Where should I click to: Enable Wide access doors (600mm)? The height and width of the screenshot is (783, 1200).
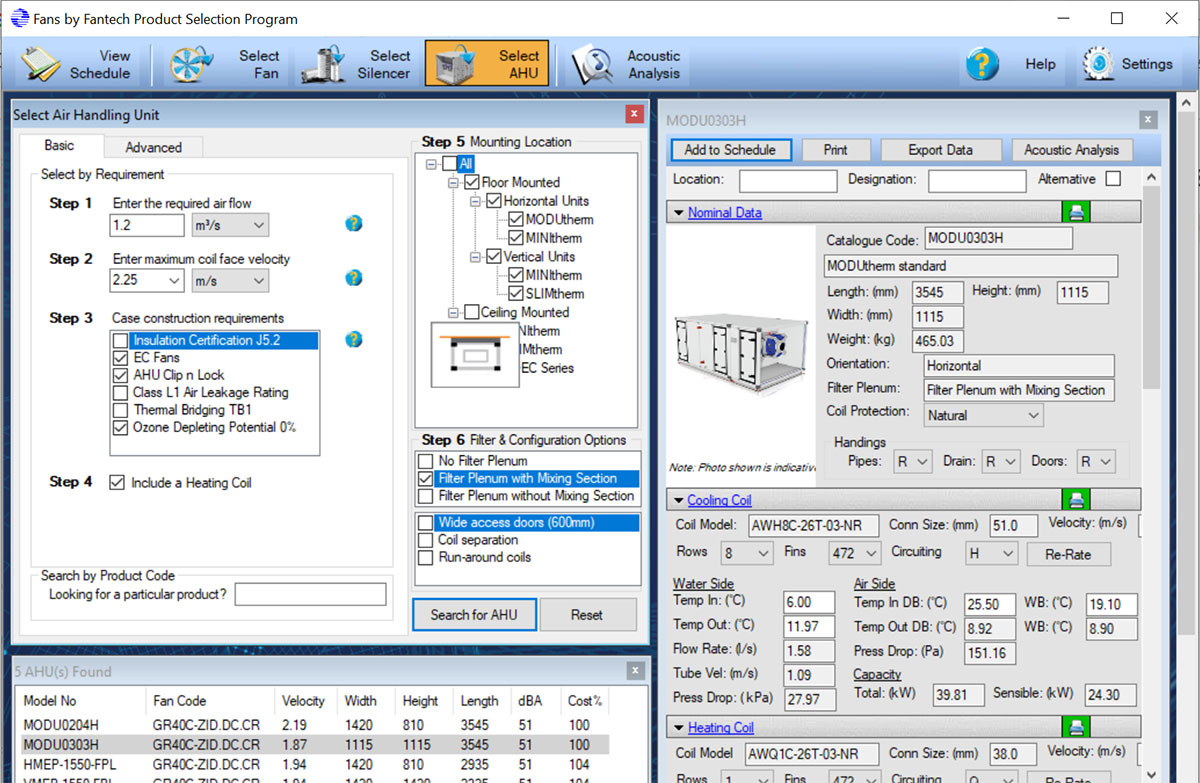426,522
